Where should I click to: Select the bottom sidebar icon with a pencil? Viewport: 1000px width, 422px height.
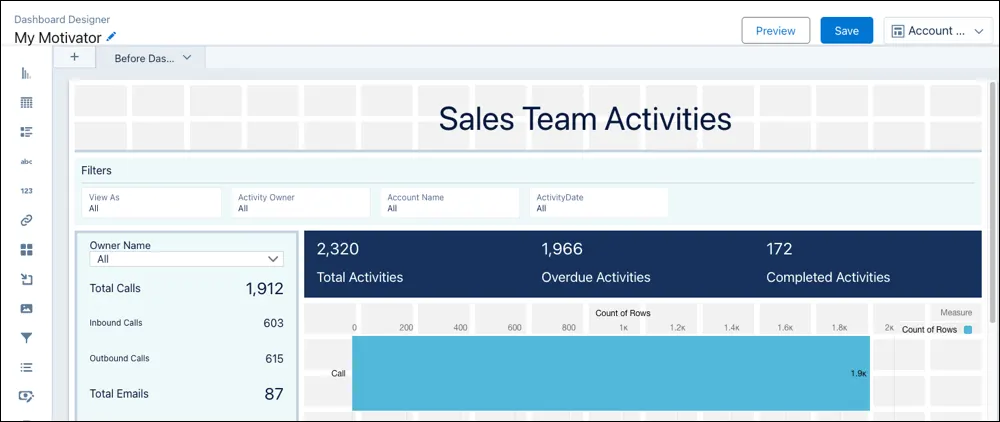(x=26, y=397)
